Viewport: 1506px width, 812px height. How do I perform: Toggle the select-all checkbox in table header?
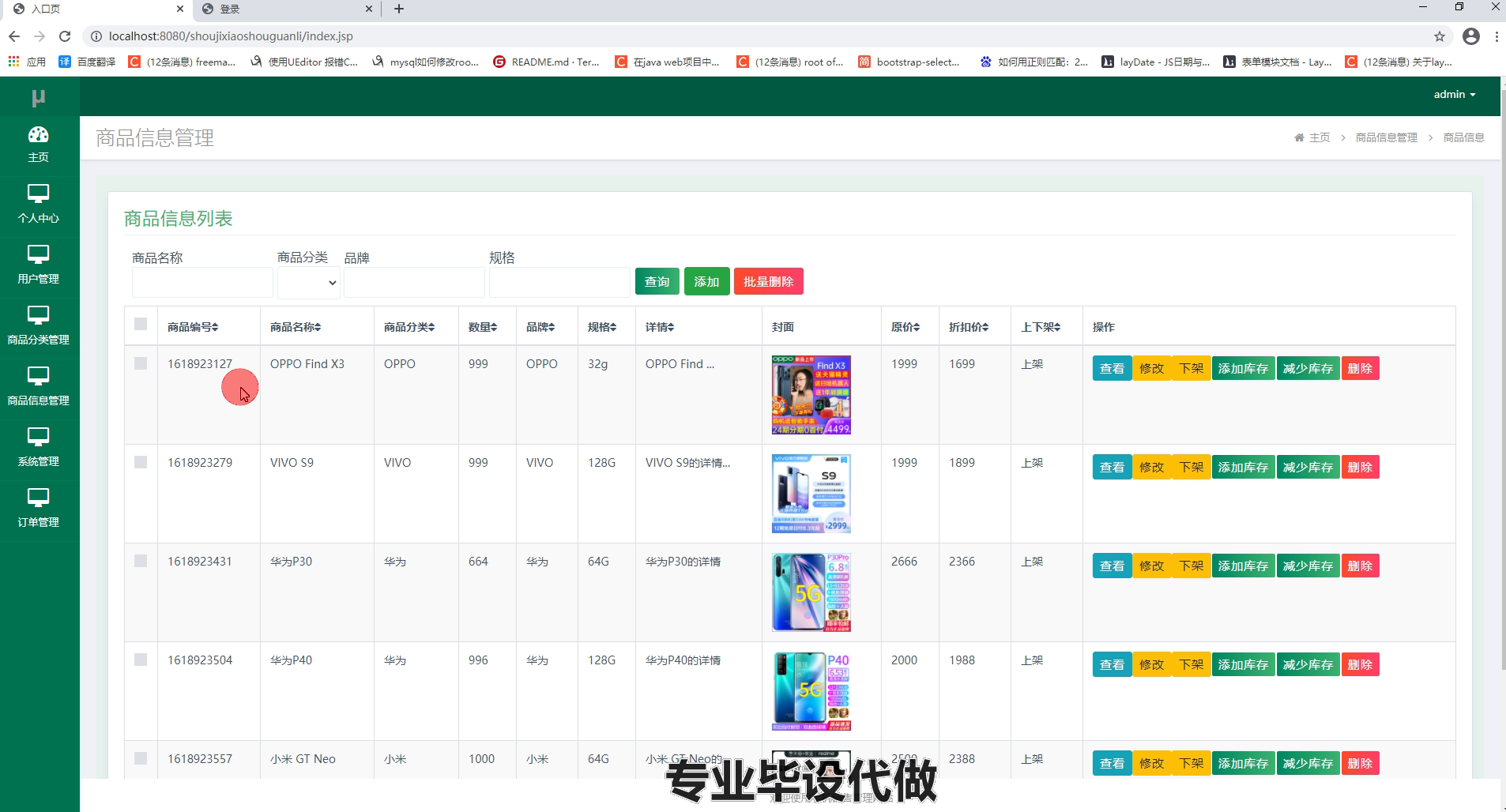[x=141, y=324]
